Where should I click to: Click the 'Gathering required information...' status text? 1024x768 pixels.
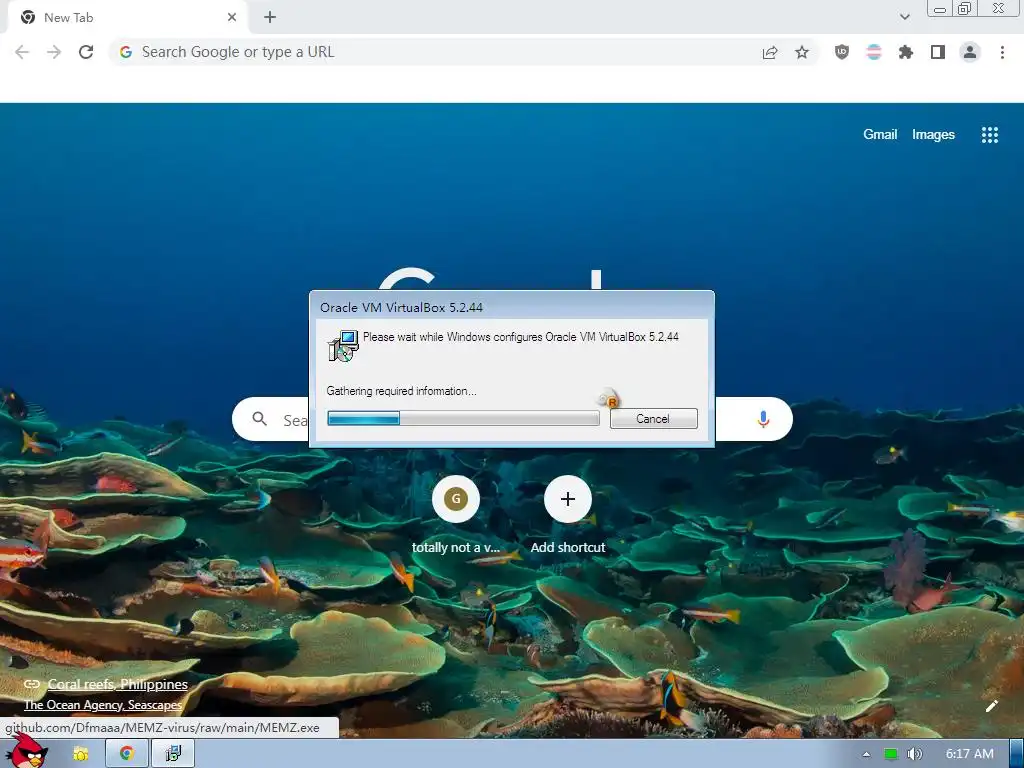(x=401, y=391)
